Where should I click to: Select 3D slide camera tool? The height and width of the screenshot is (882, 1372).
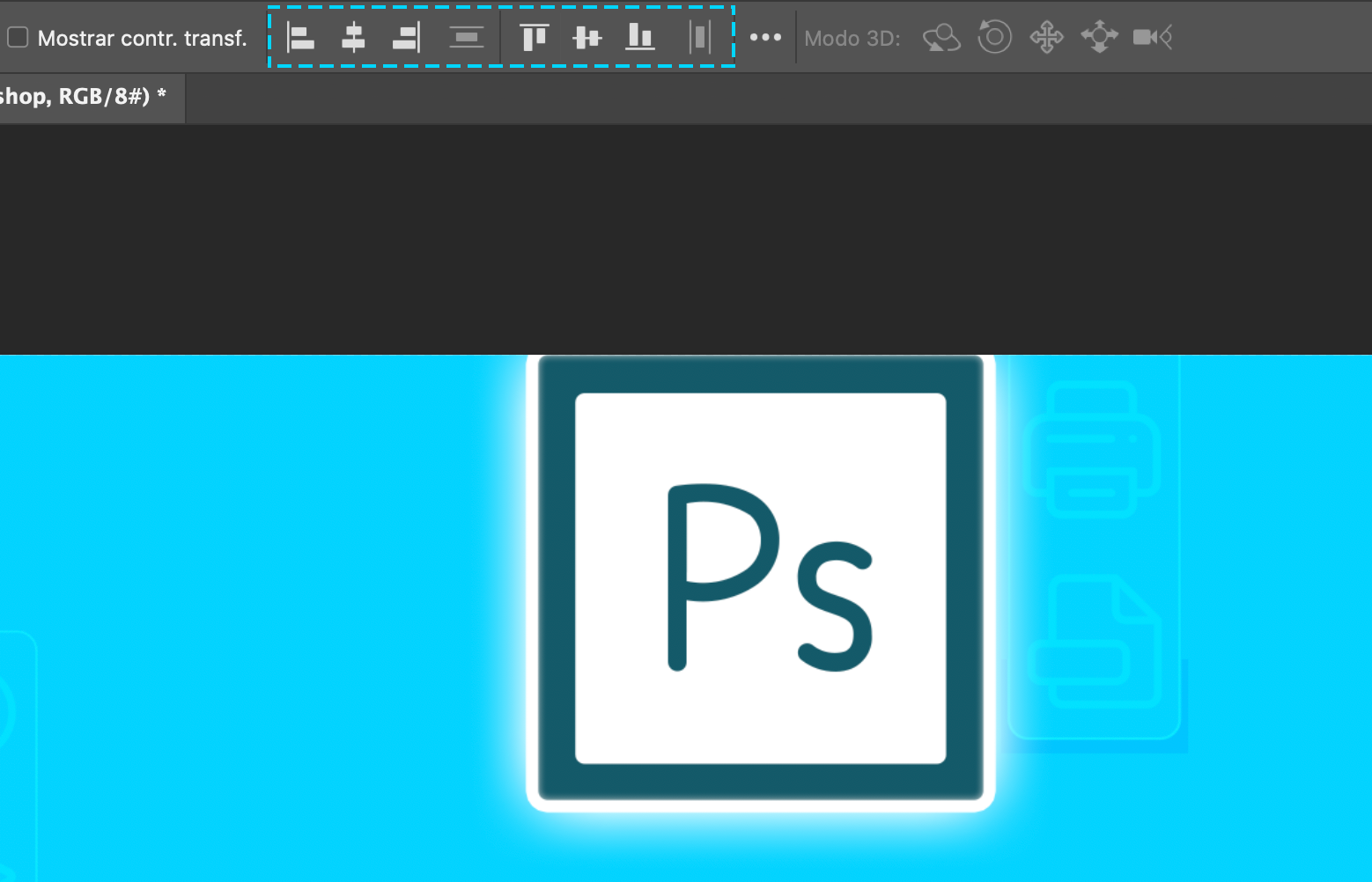(x=1099, y=37)
